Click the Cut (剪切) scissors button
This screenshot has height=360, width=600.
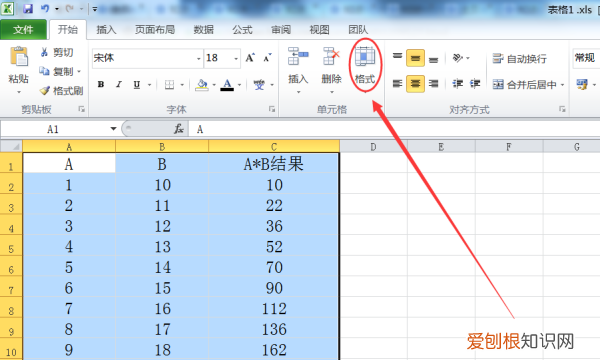[x=57, y=52]
